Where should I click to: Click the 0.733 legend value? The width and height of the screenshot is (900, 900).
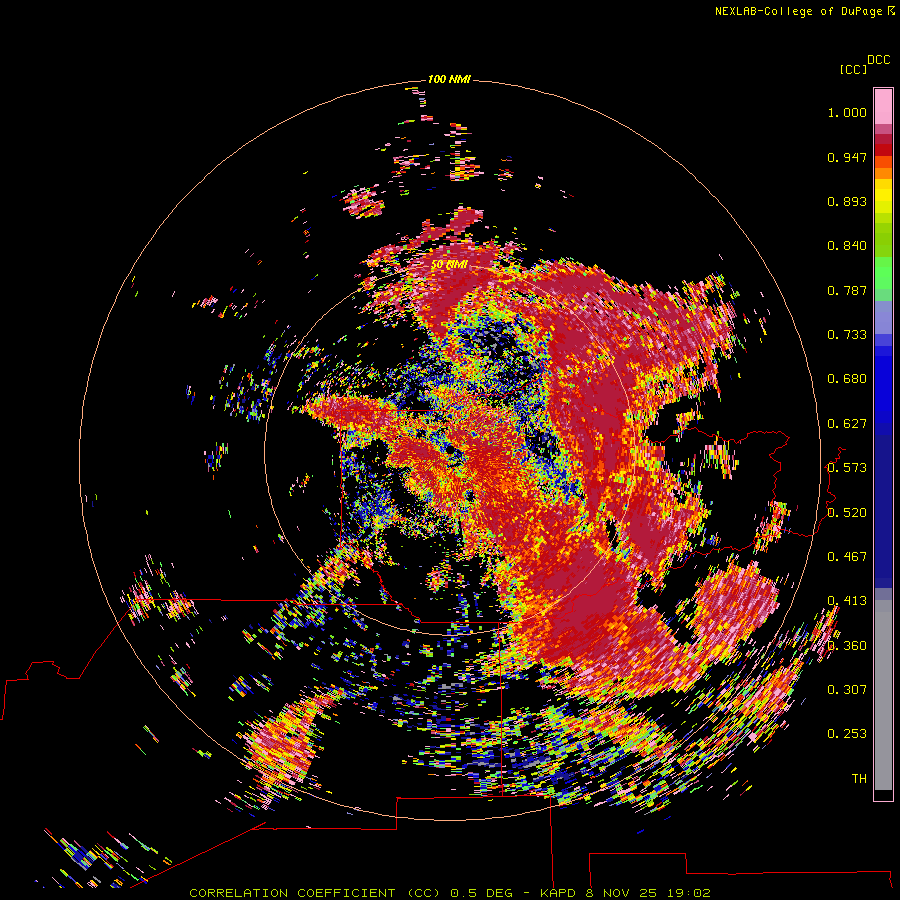point(847,335)
